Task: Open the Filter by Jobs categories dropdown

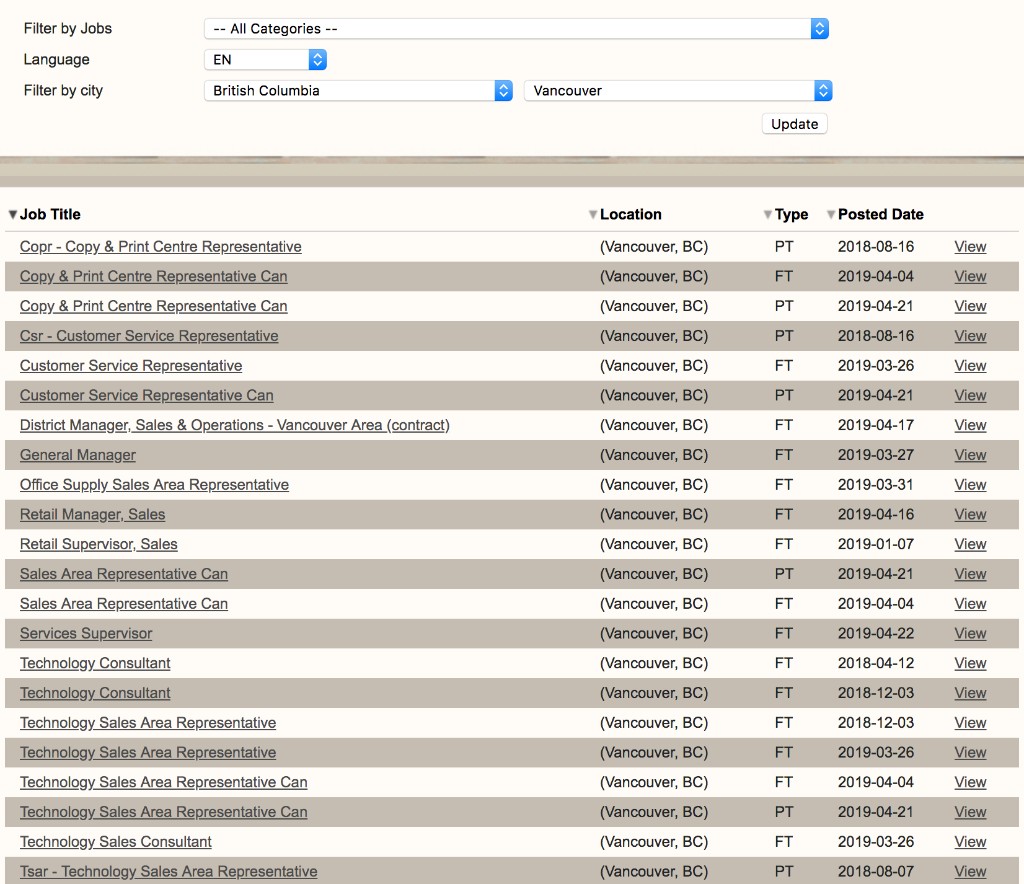Action: [x=516, y=29]
